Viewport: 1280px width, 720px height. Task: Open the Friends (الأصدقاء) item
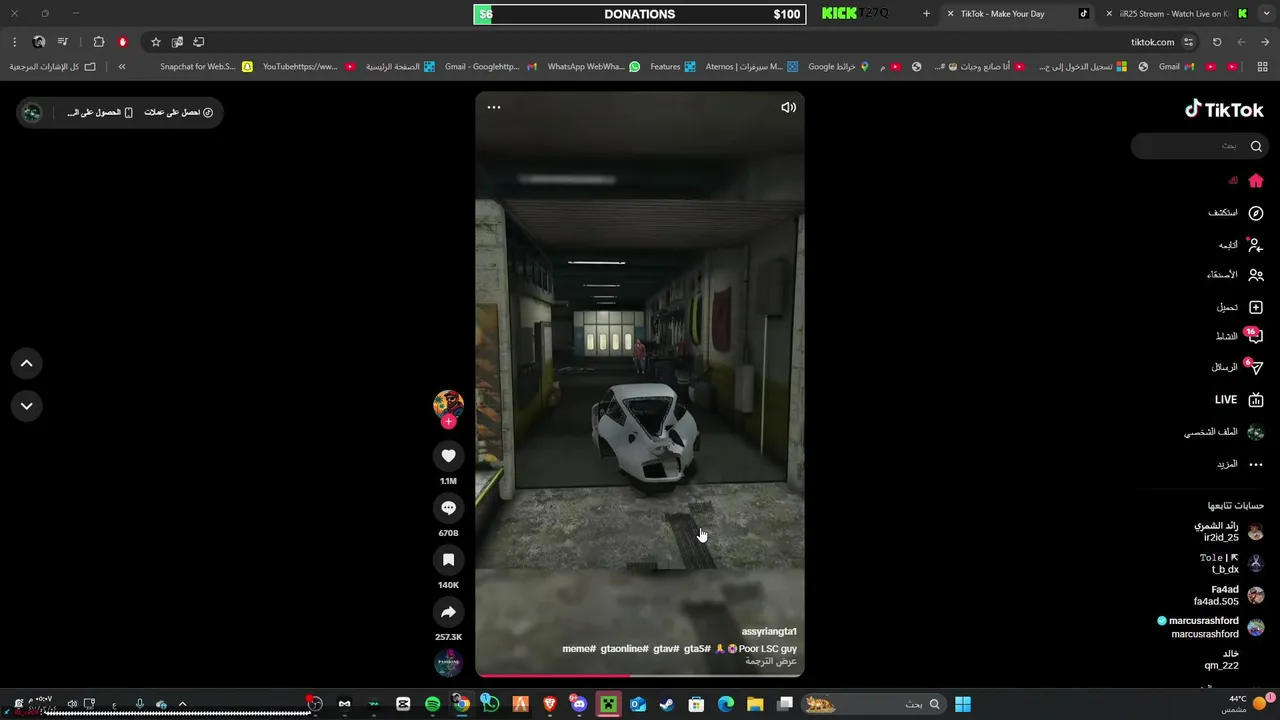tap(1236, 275)
